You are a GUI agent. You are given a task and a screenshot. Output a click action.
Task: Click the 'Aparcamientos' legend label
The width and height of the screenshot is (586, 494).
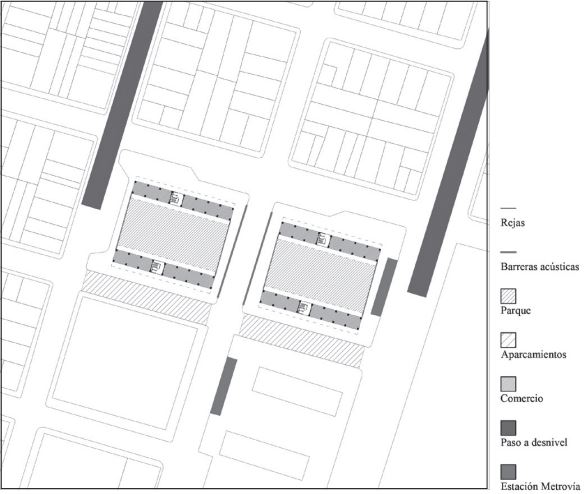click(x=534, y=355)
